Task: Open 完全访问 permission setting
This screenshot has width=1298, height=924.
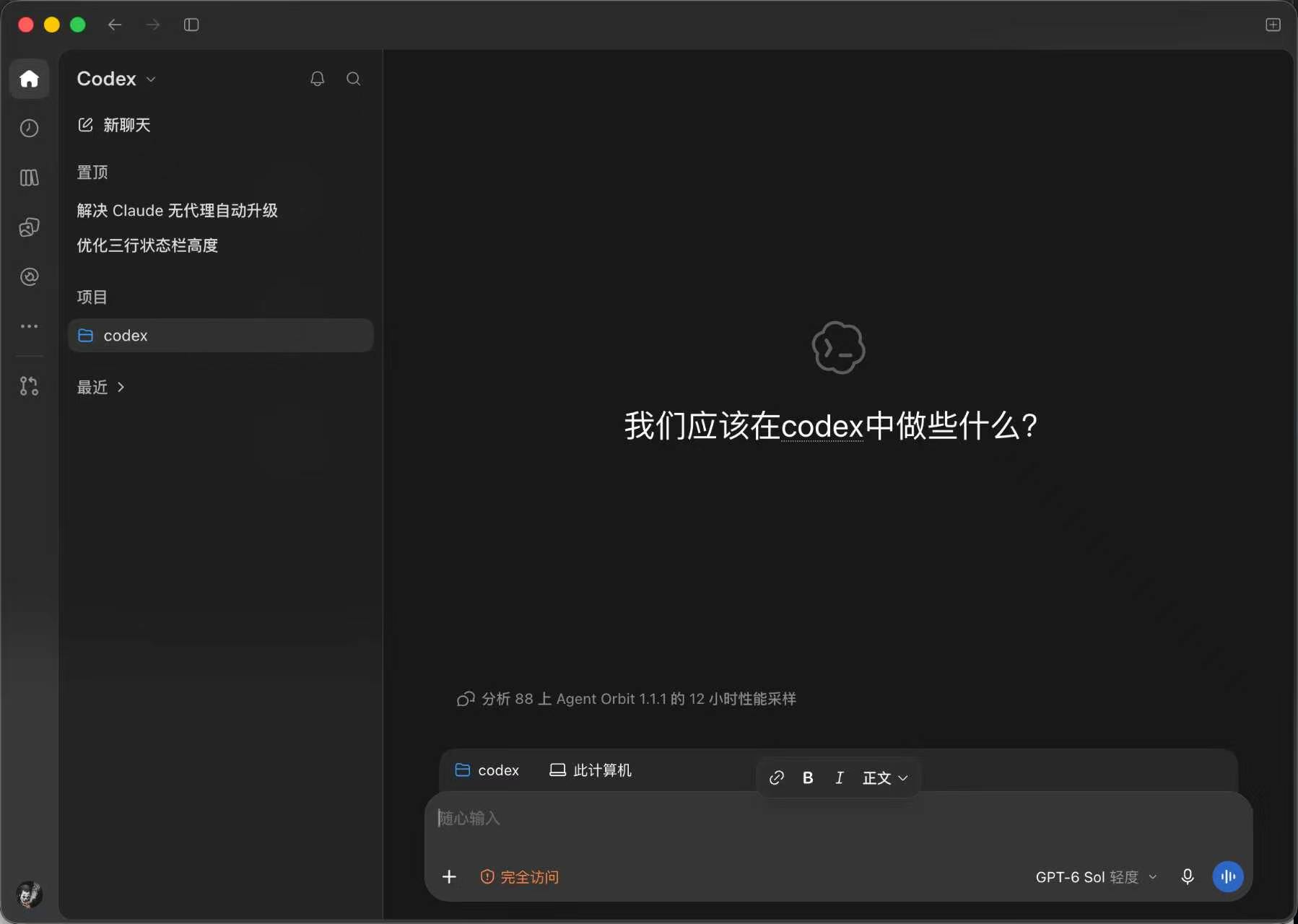Action: coord(520,877)
